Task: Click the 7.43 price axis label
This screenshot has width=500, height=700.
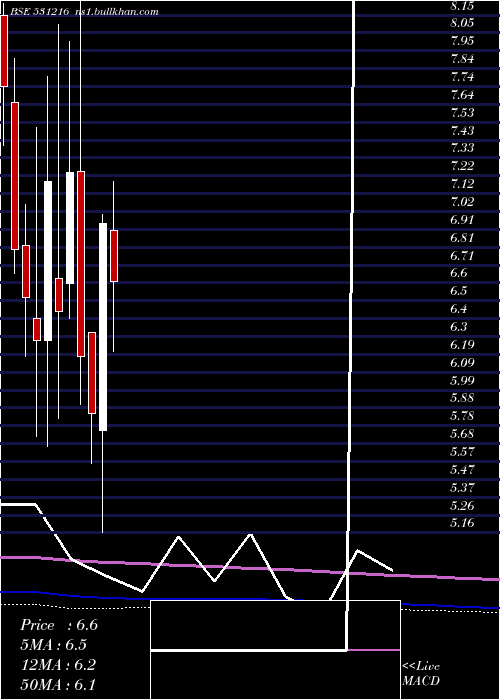Action: pyautogui.click(x=462, y=130)
